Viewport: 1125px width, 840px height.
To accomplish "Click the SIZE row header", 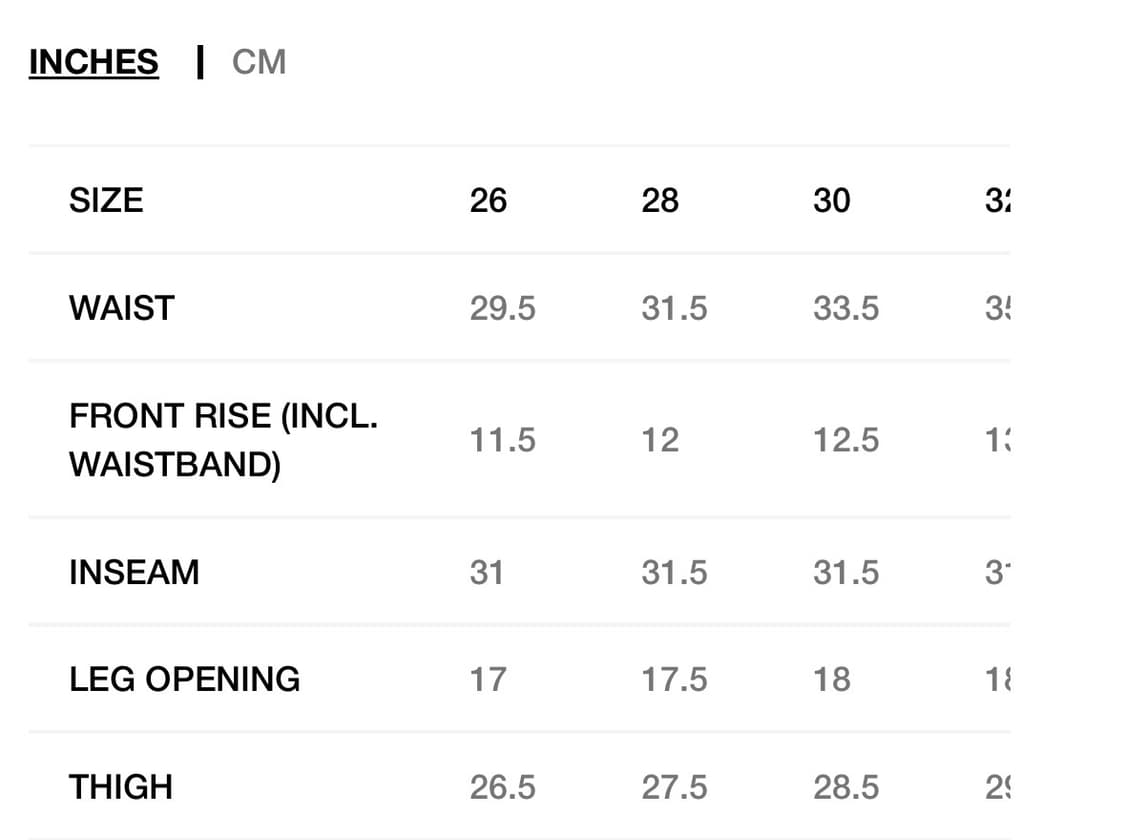I will pyautogui.click(x=106, y=200).
